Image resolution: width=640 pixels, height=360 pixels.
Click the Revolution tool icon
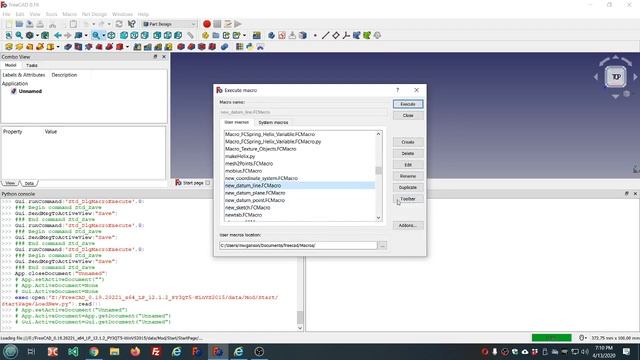point(19,47)
